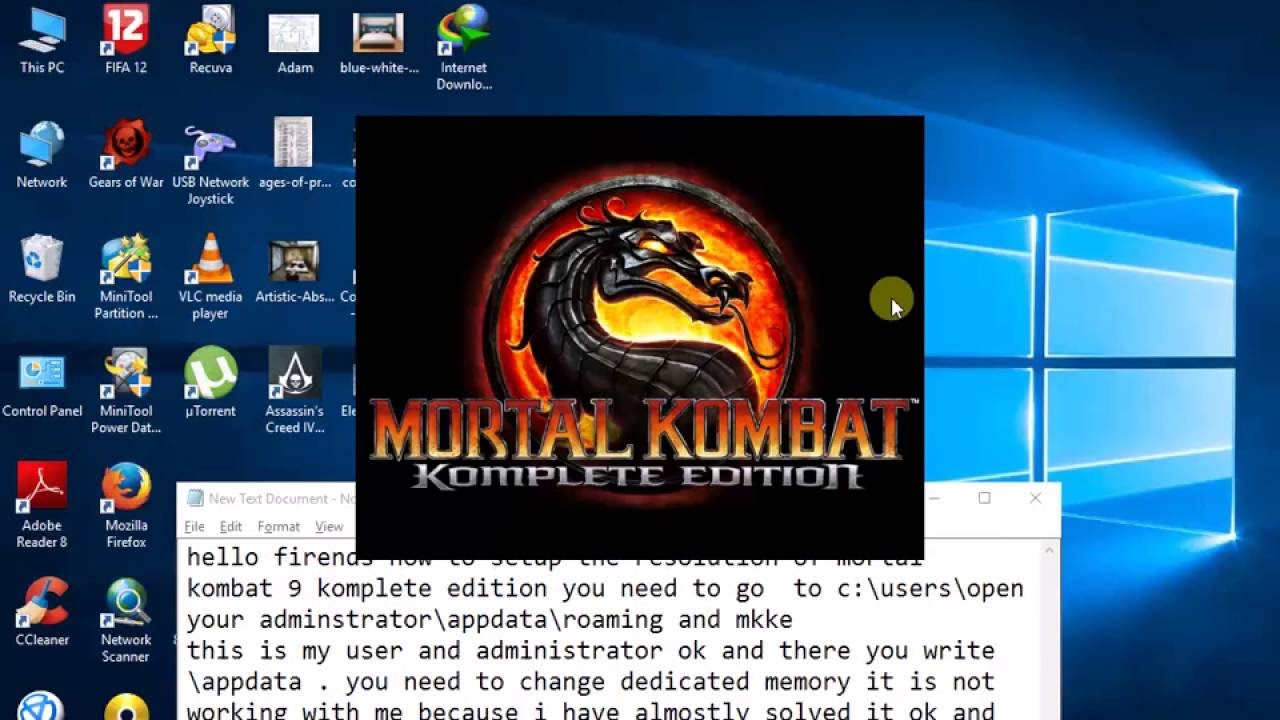
Task: Select the Recycle Bin icon
Action: pyautogui.click(x=42, y=269)
